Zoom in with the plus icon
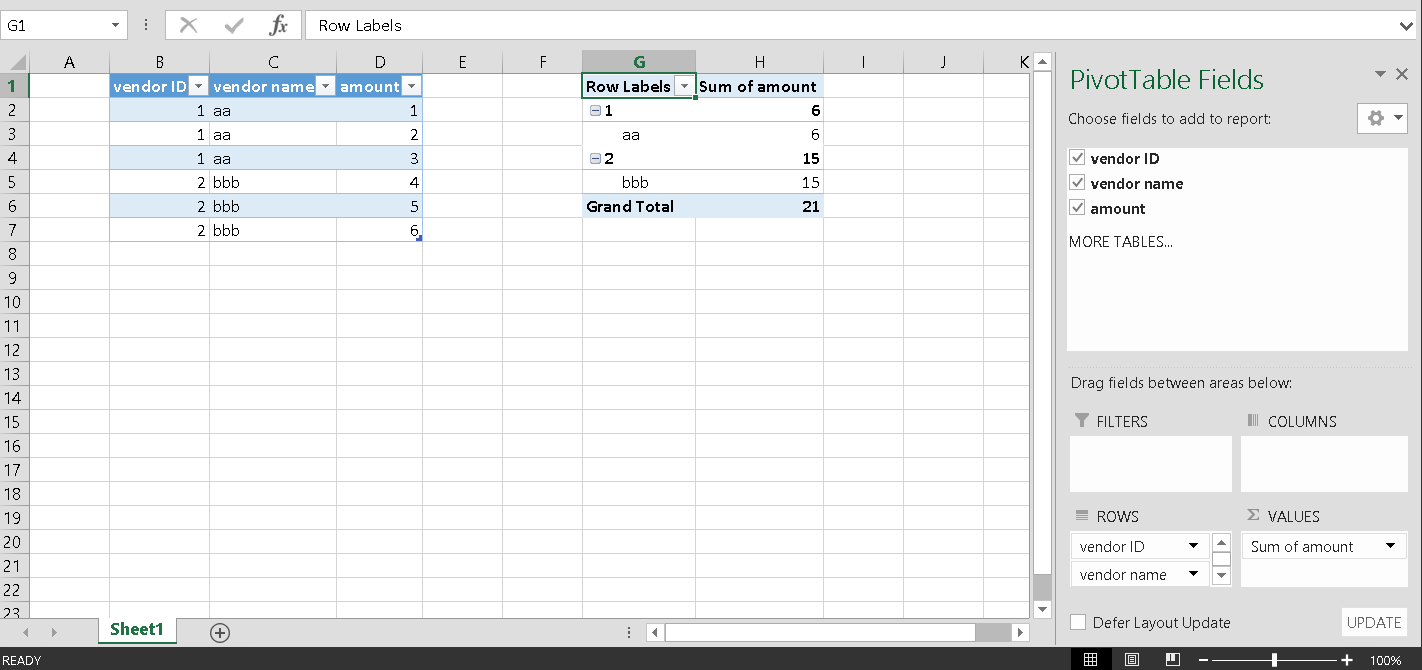 click(x=1347, y=660)
